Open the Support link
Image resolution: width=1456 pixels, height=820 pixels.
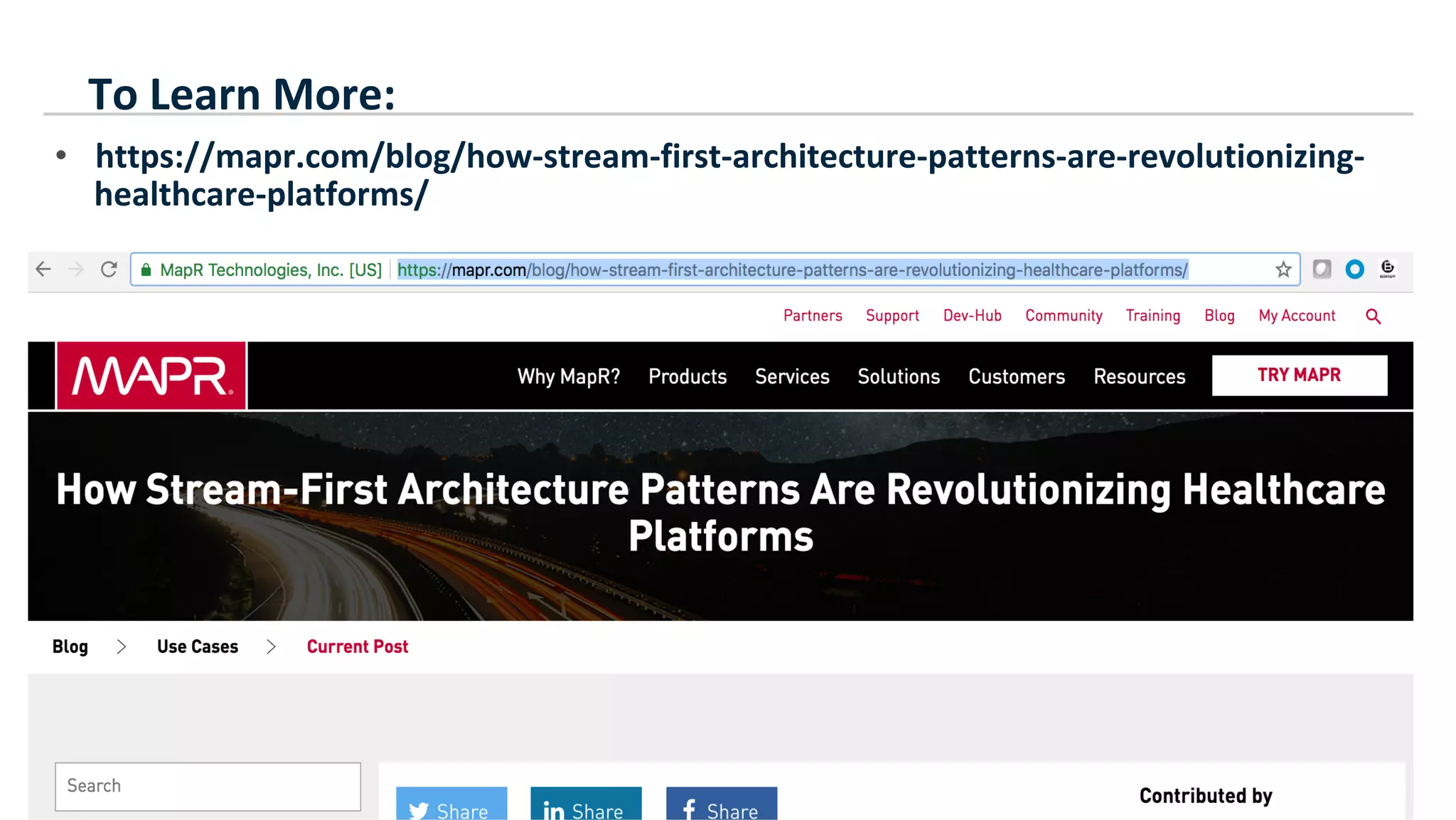coord(892,316)
